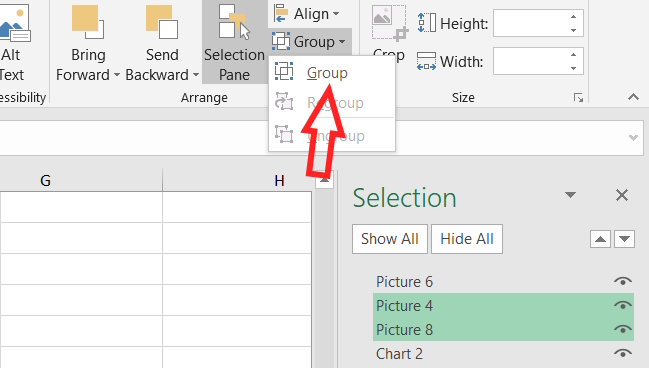Click the Height icon in Size group
The width and height of the screenshot is (649, 368).
click(427, 23)
